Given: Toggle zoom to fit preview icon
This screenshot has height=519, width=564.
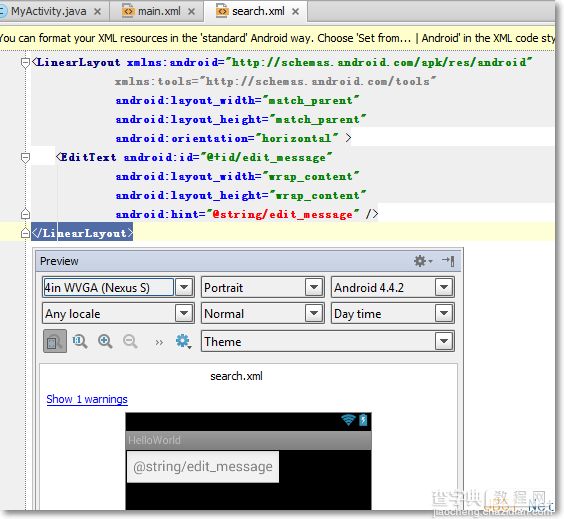Looking at the screenshot, I should click(55, 341).
